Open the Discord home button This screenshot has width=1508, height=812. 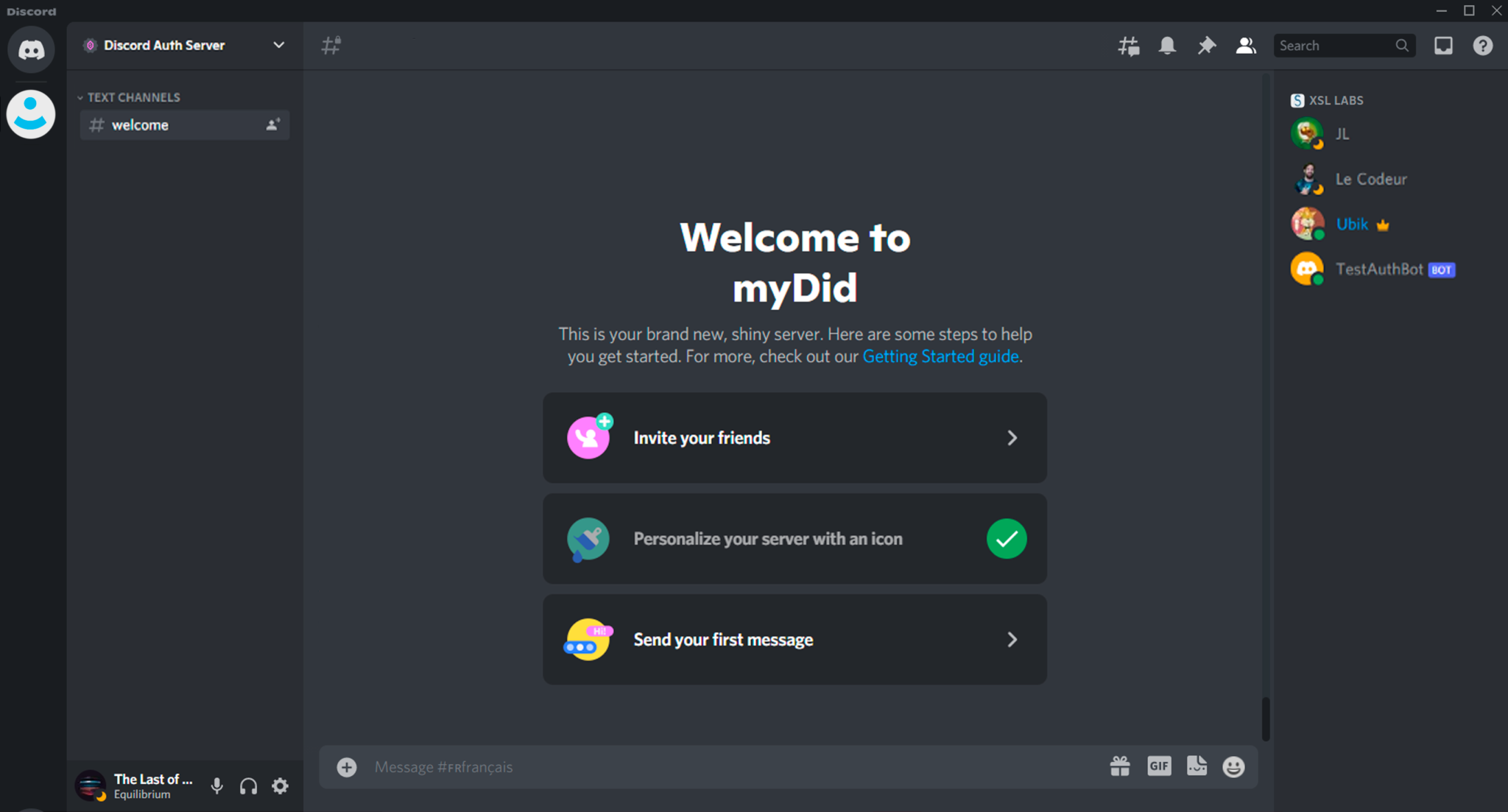tap(30, 49)
